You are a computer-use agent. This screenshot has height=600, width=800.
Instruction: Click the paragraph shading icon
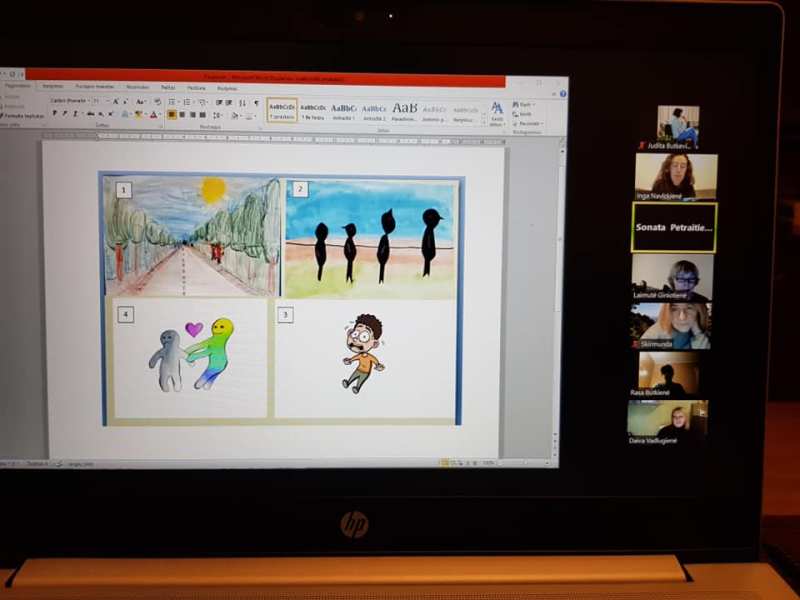(236, 116)
